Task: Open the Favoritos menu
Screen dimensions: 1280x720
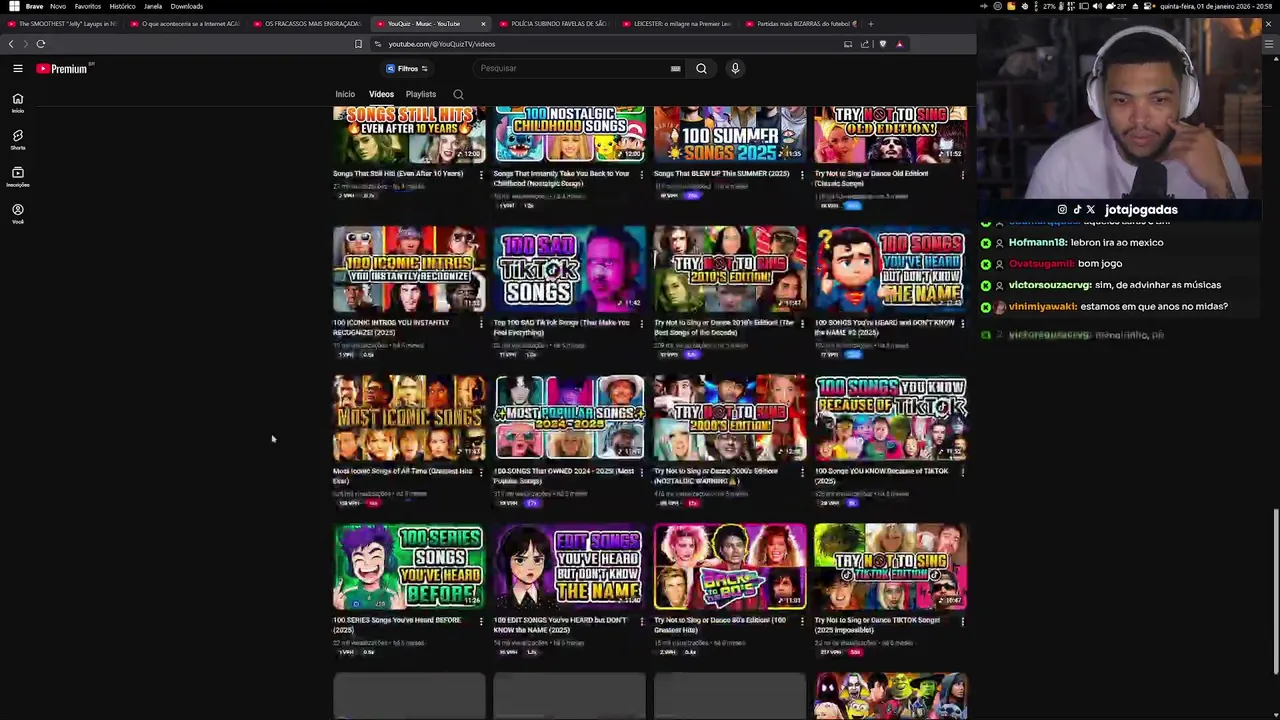Action: point(87,6)
